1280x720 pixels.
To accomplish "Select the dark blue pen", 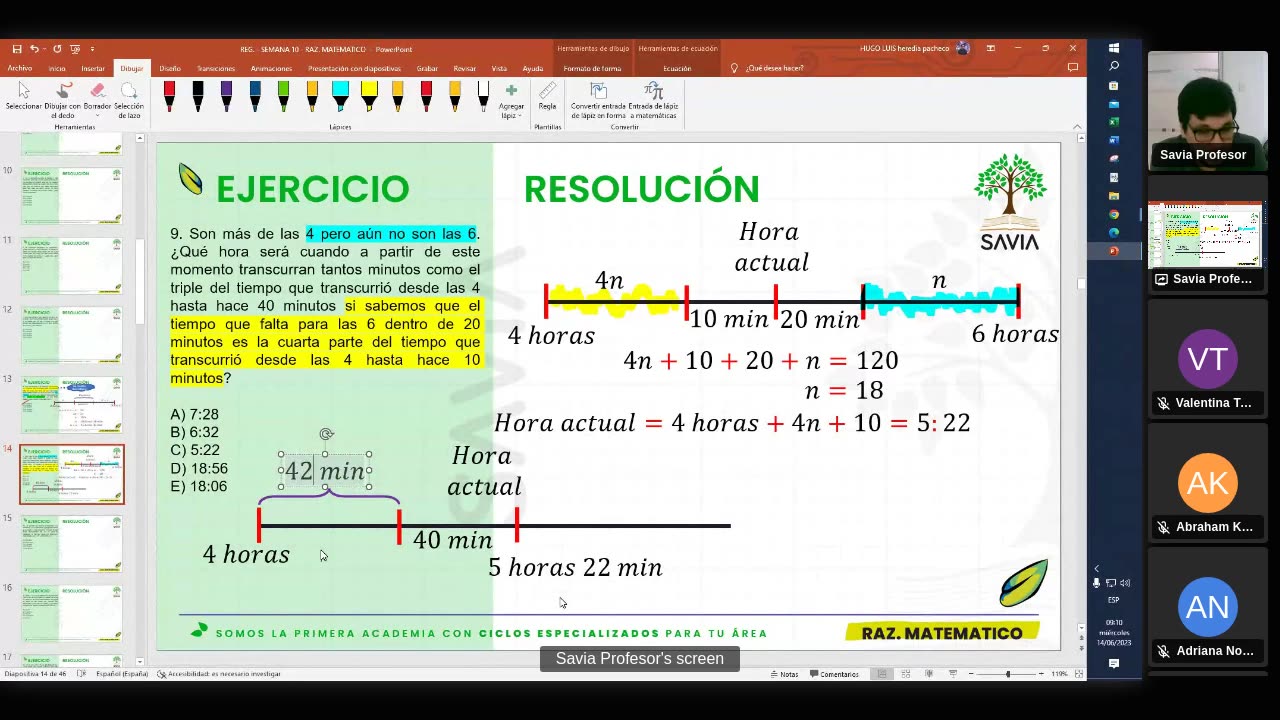I will coord(255,96).
